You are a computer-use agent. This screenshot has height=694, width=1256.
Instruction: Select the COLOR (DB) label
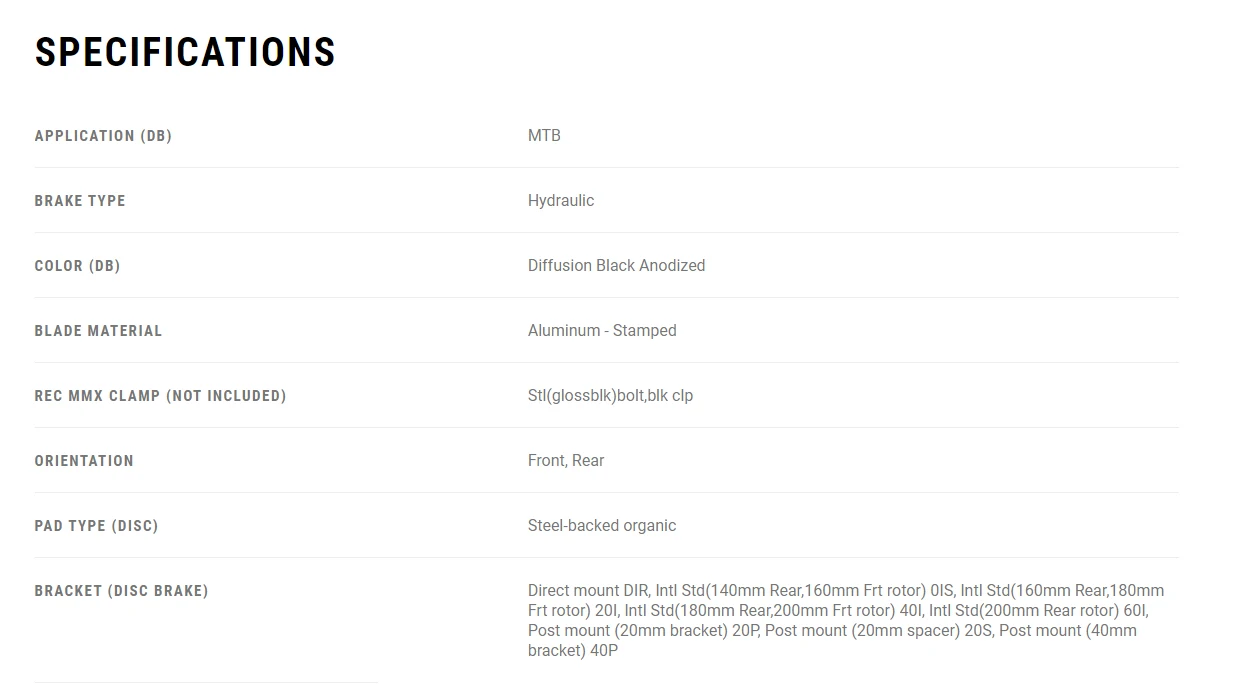click(77, 266)
